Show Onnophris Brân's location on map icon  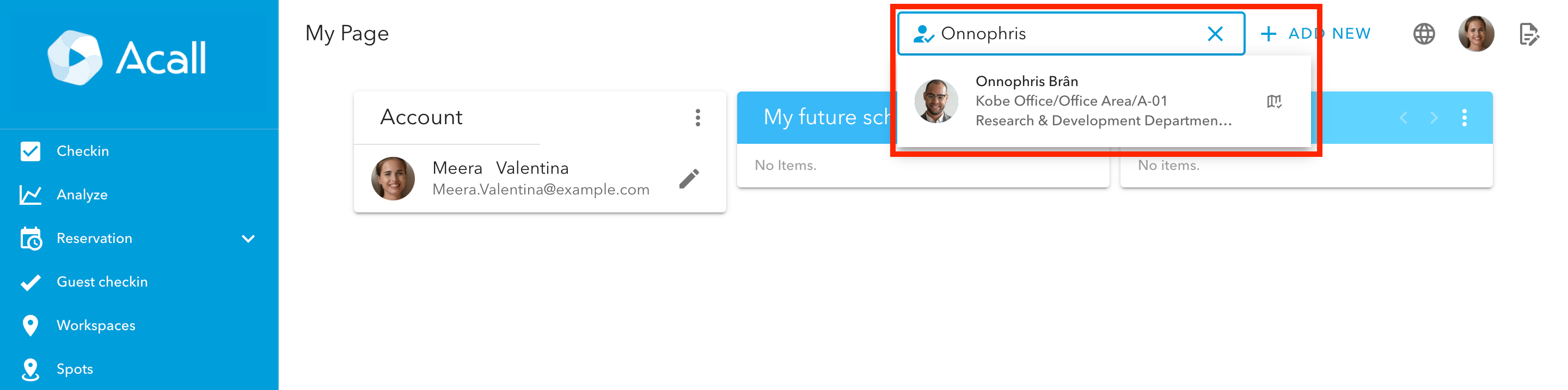tap(1274, 101)
